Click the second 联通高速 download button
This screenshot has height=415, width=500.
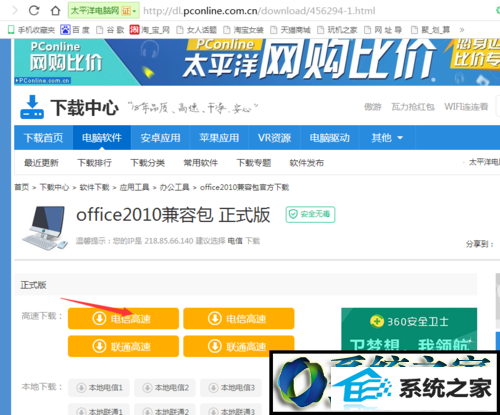239,346
